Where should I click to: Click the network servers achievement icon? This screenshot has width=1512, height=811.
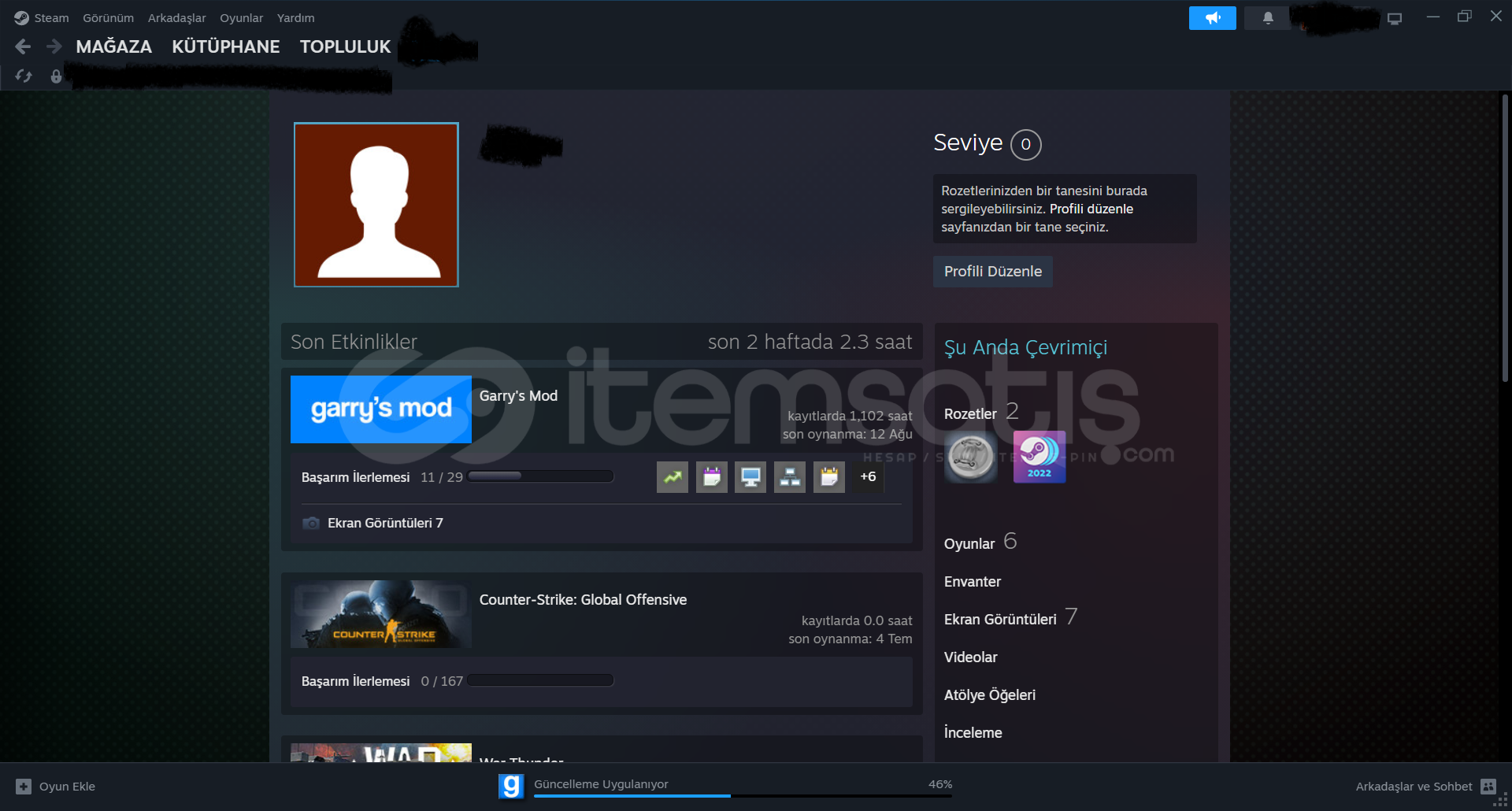tap(790, 477)
